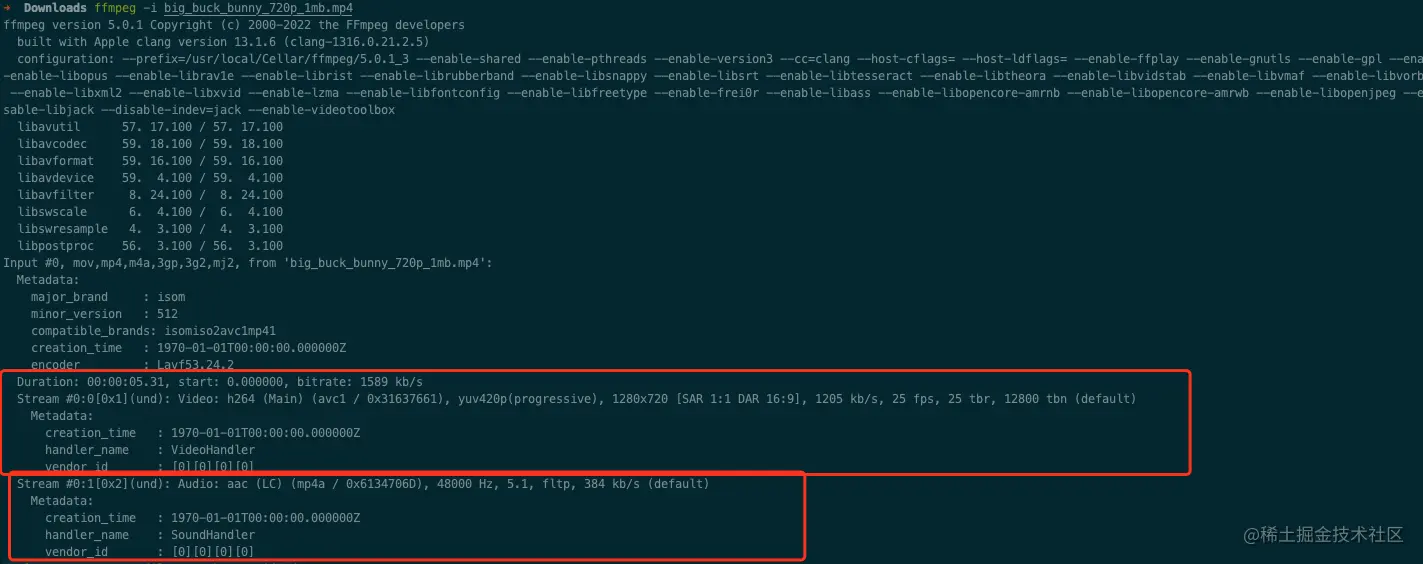Click the ffmpeg command word
This screenshot has width=1423, height=564.
(x=115, y=8)
